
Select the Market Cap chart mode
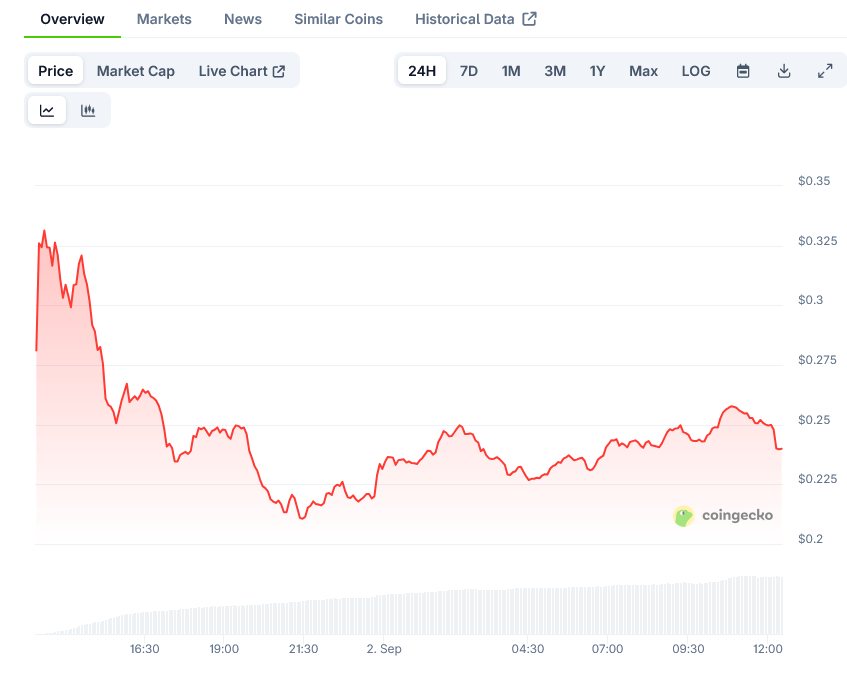pos(136,71)
